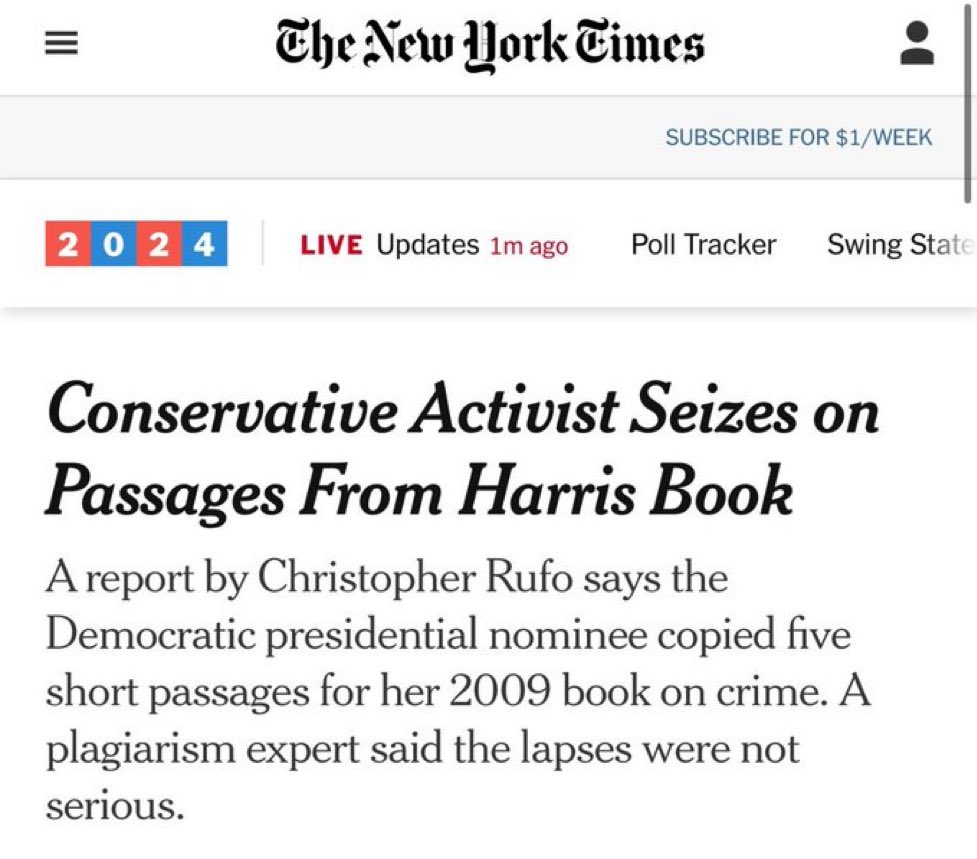Click the red number 2 tile
977x859 pixels.
point(68,244)
